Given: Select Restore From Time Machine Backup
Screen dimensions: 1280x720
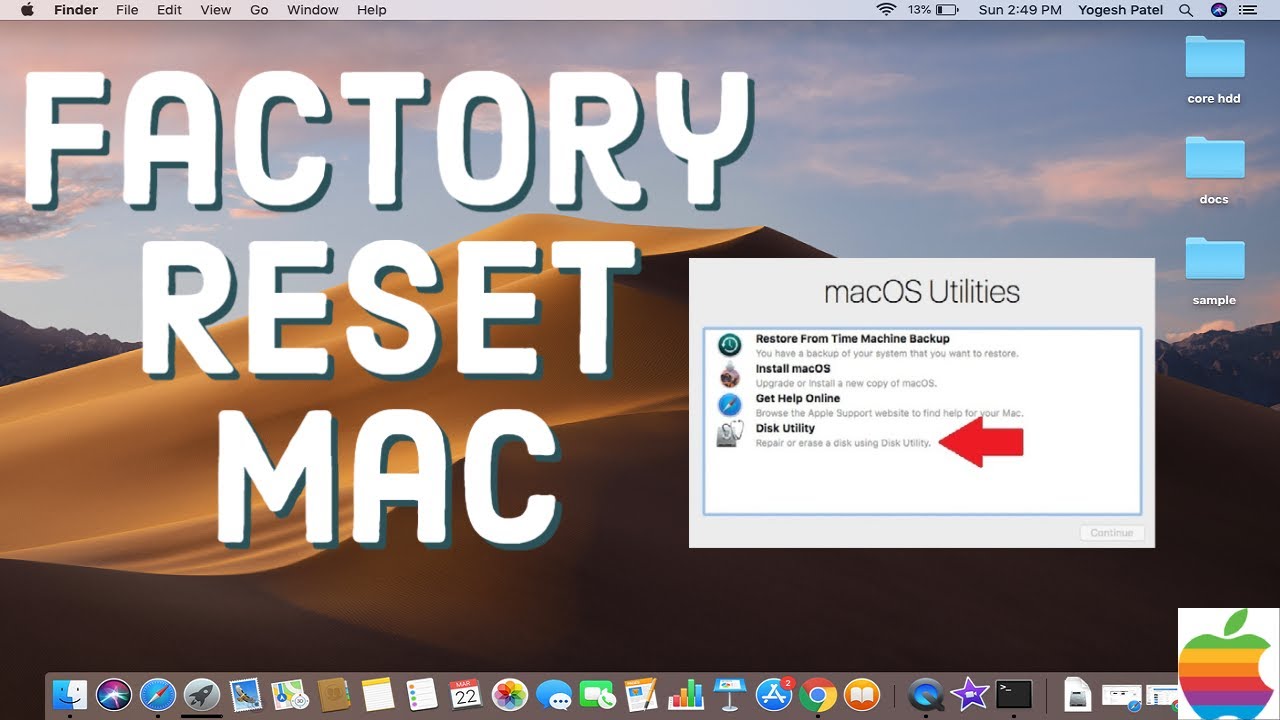Looking at the screenshot, I should pos(922,345).
